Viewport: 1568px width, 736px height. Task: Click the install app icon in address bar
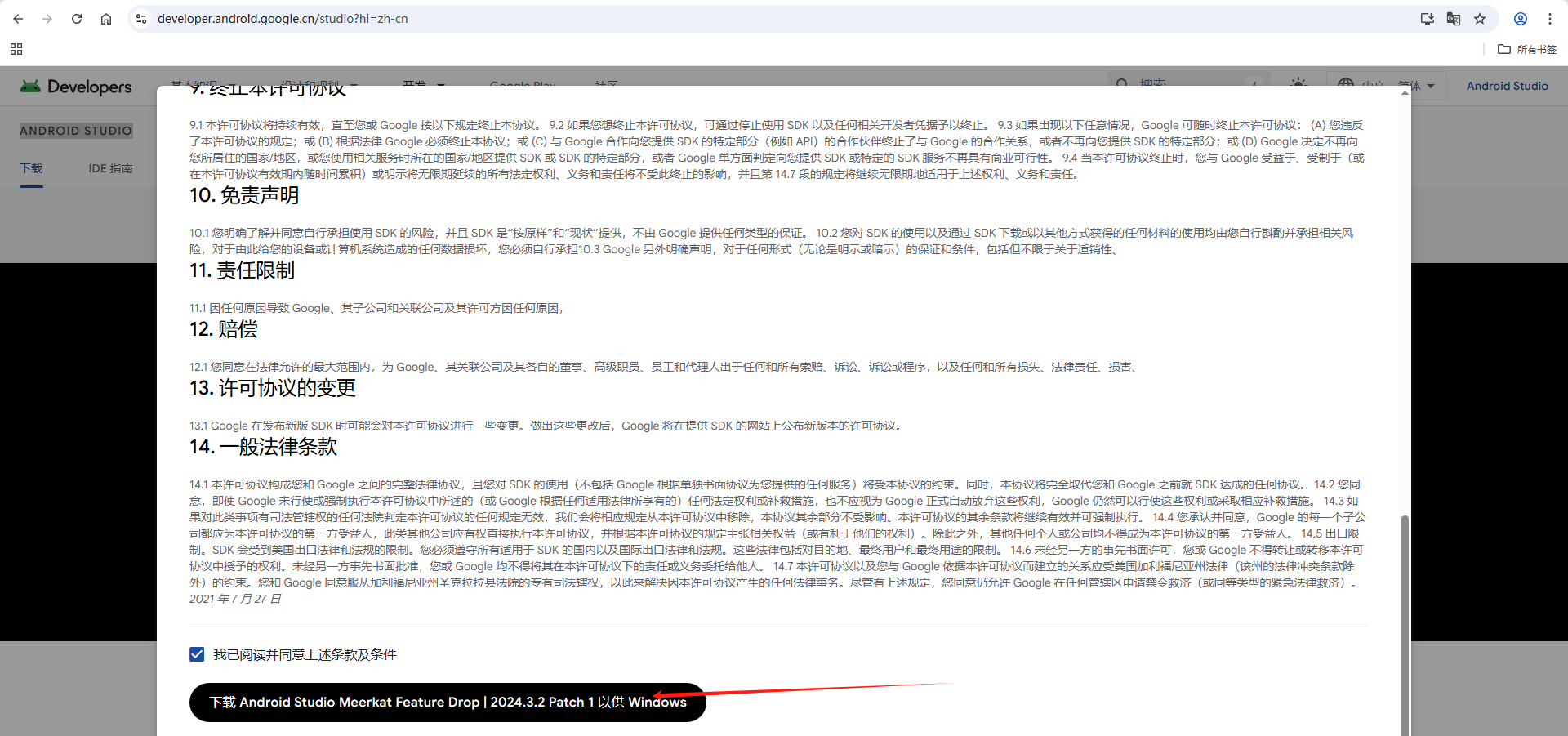[1428, 19]
